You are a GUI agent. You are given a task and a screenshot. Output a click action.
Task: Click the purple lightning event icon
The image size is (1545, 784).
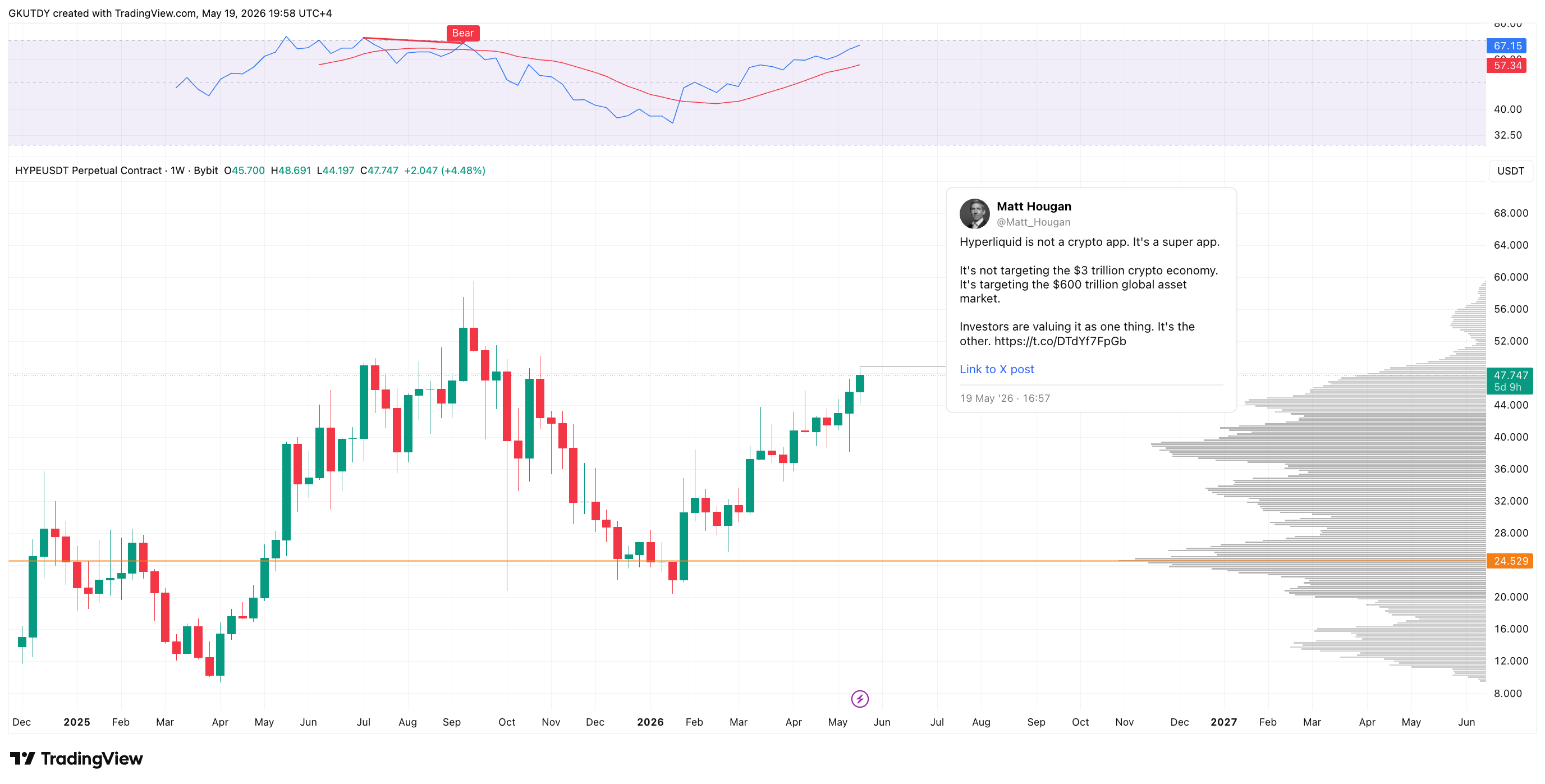coord(859,699)
